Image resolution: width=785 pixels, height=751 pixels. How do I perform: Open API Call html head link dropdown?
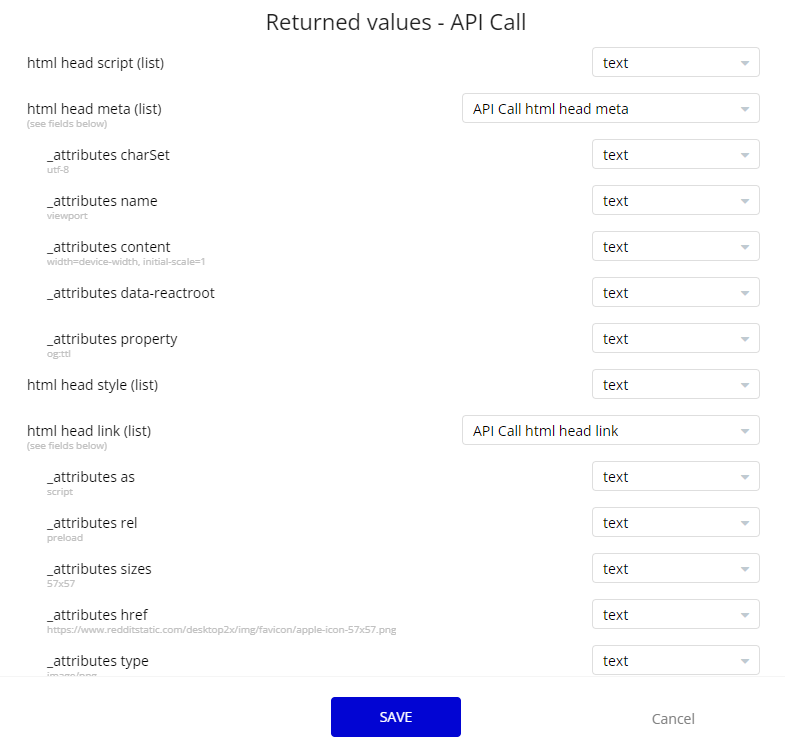tap(610, 431)
